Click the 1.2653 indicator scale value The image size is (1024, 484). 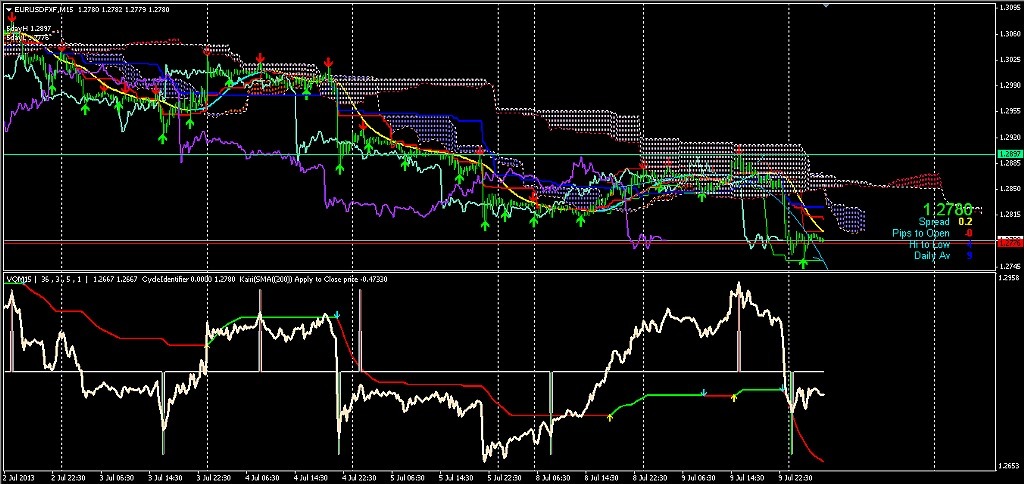pos(1010,466)
